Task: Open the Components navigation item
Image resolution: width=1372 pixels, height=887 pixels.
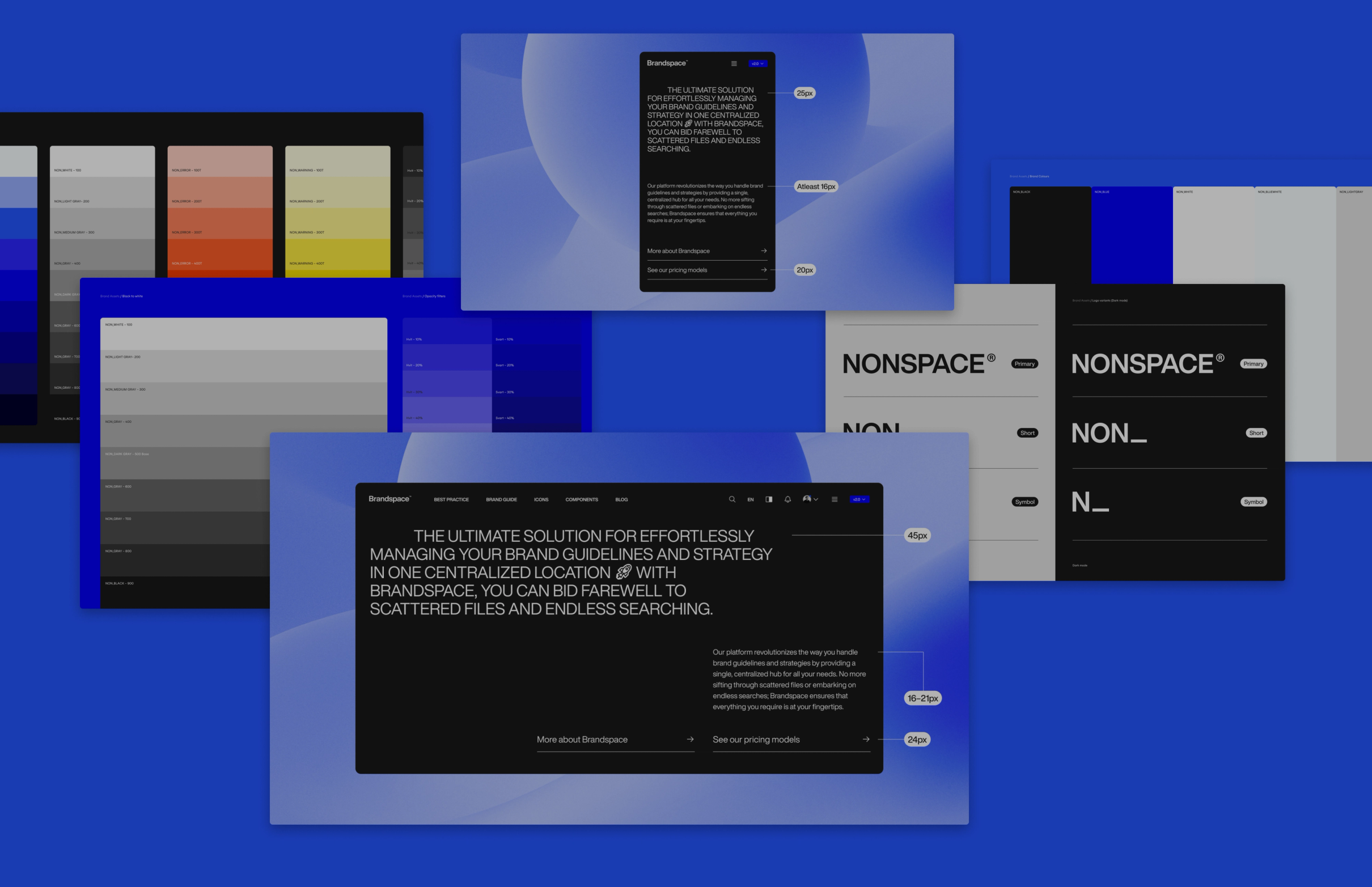Action: [581, 500]
